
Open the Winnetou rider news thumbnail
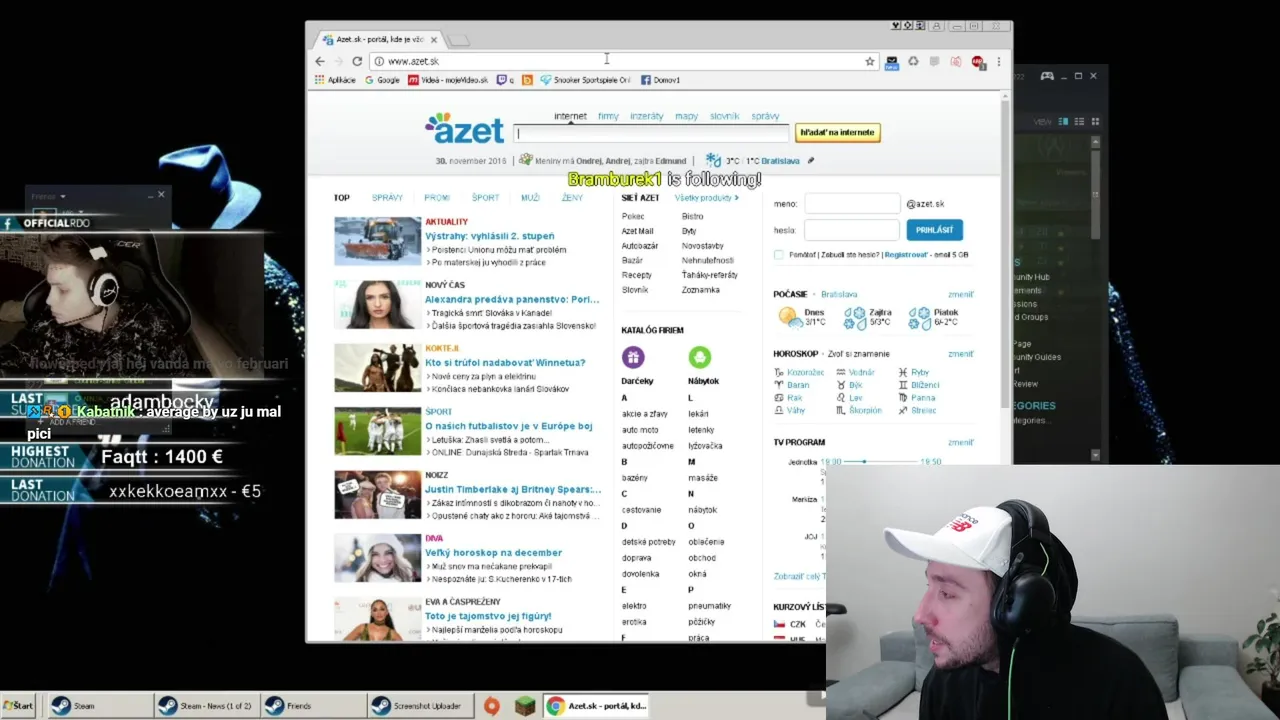[x=378, y=368]
